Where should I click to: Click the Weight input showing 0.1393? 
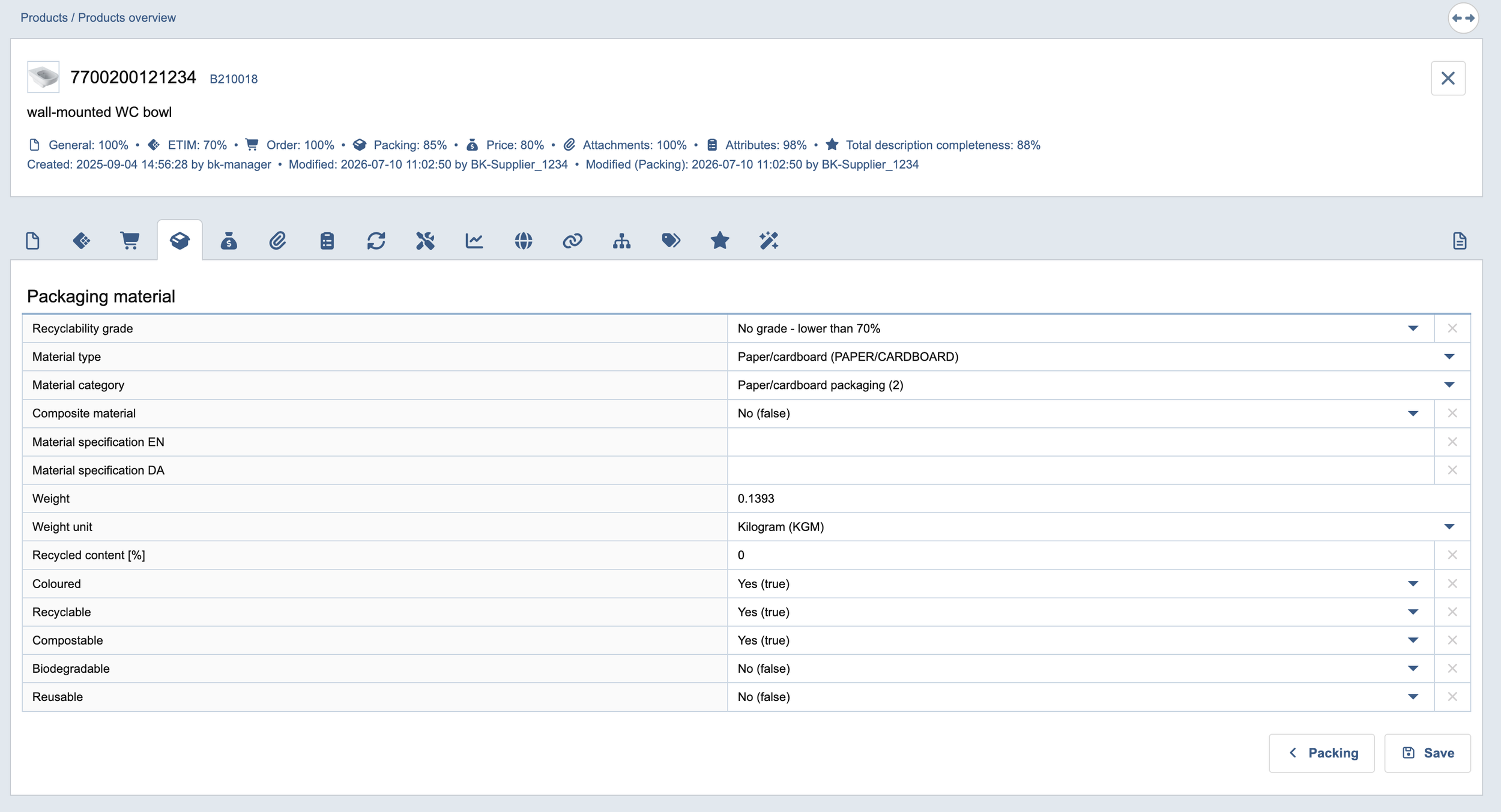pos(1099,498)
